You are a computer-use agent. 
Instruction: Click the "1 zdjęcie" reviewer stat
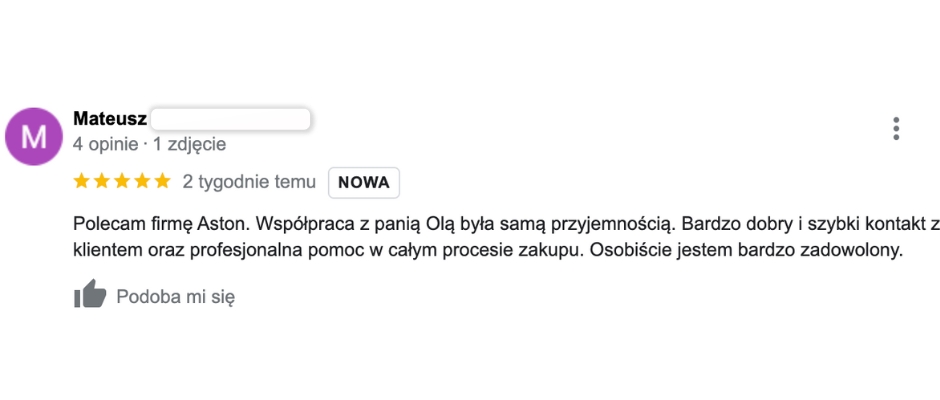coord(189,145)
